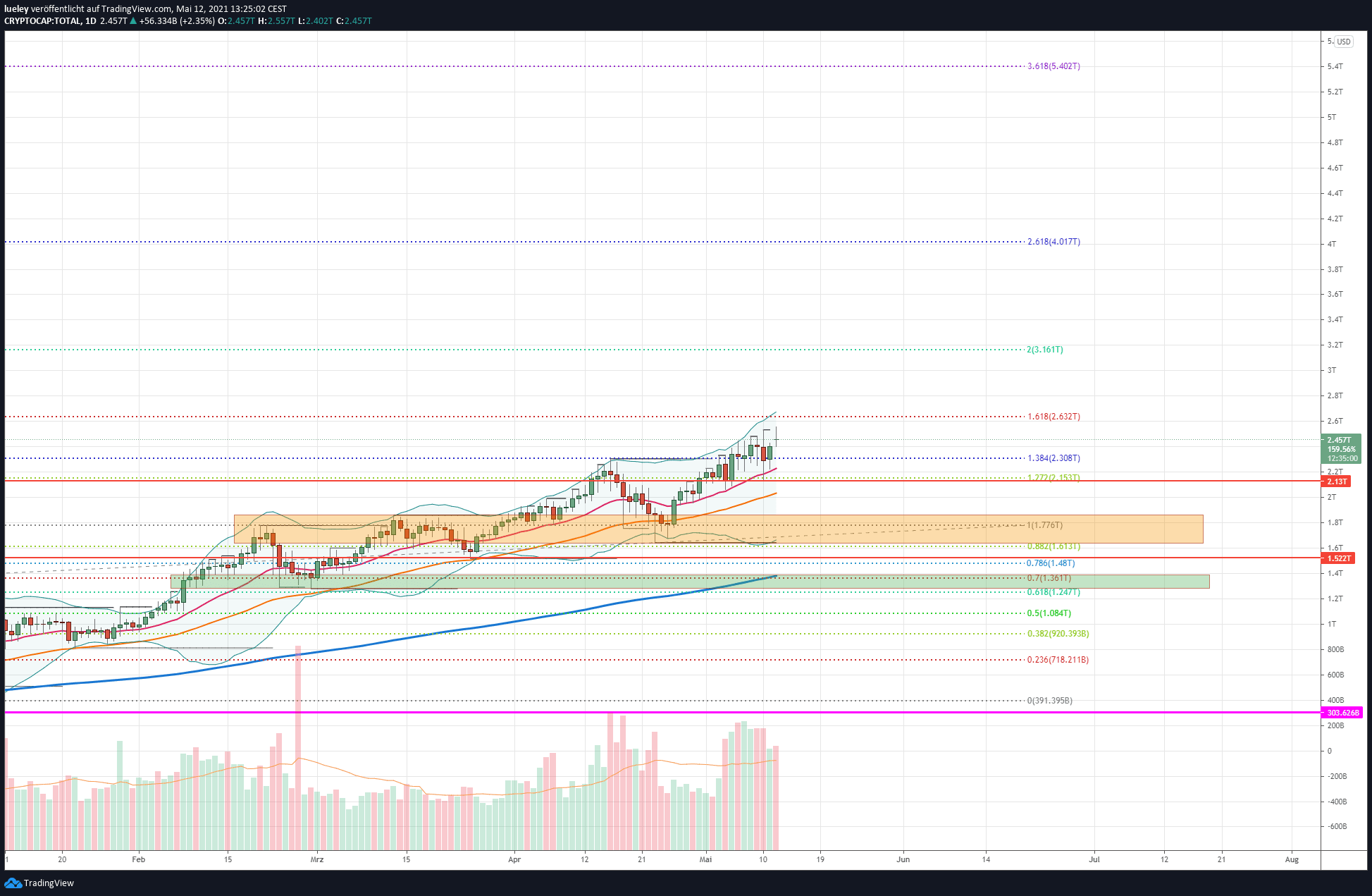Viewport: 1372px width, 896px height.
Task: Select the 0.618(1.247T) Fibonacci label
Action: point(1053,592)
